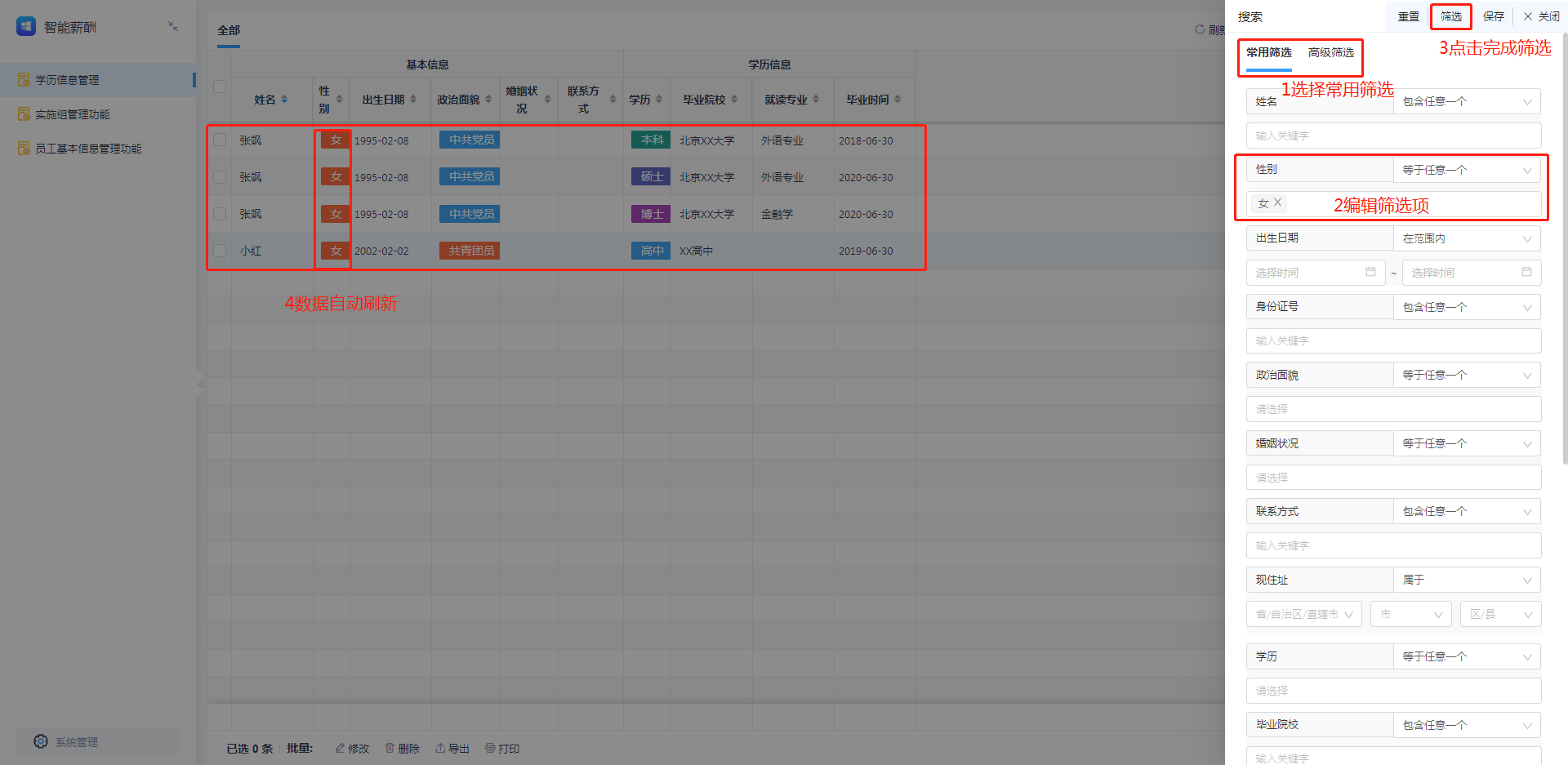Switch to 常用筛选 tab

coord(1269,52)
